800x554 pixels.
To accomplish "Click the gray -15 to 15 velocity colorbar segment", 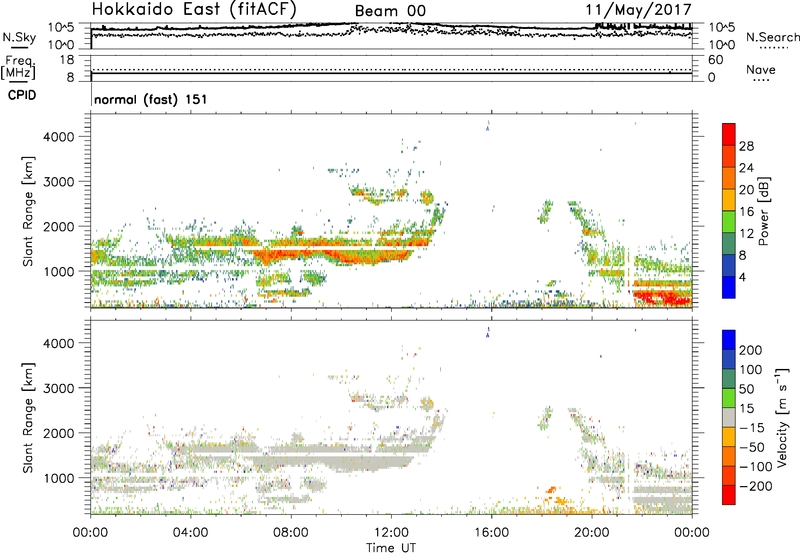I will coord(729,417).
